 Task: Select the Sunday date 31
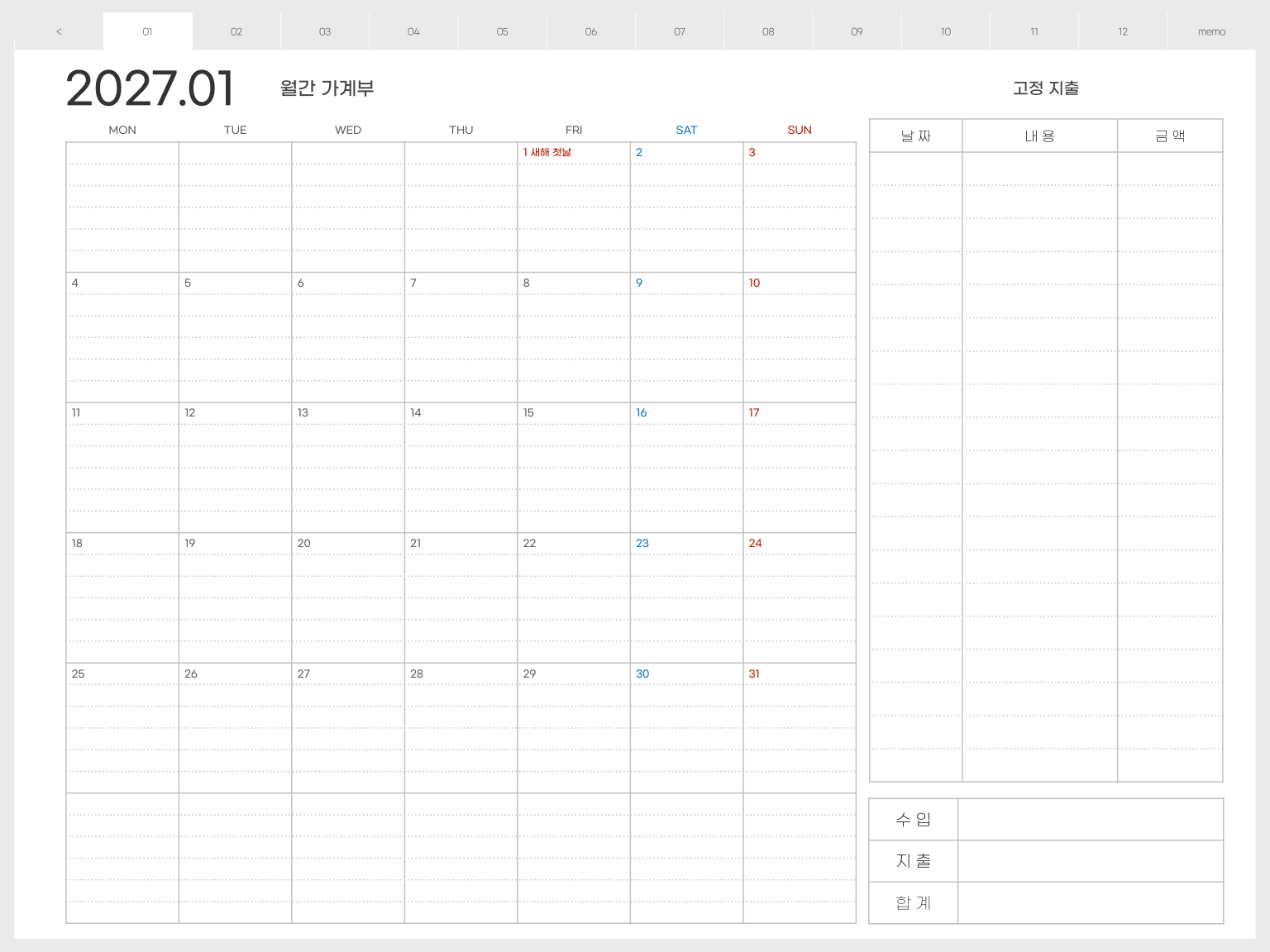click(754, 674)
